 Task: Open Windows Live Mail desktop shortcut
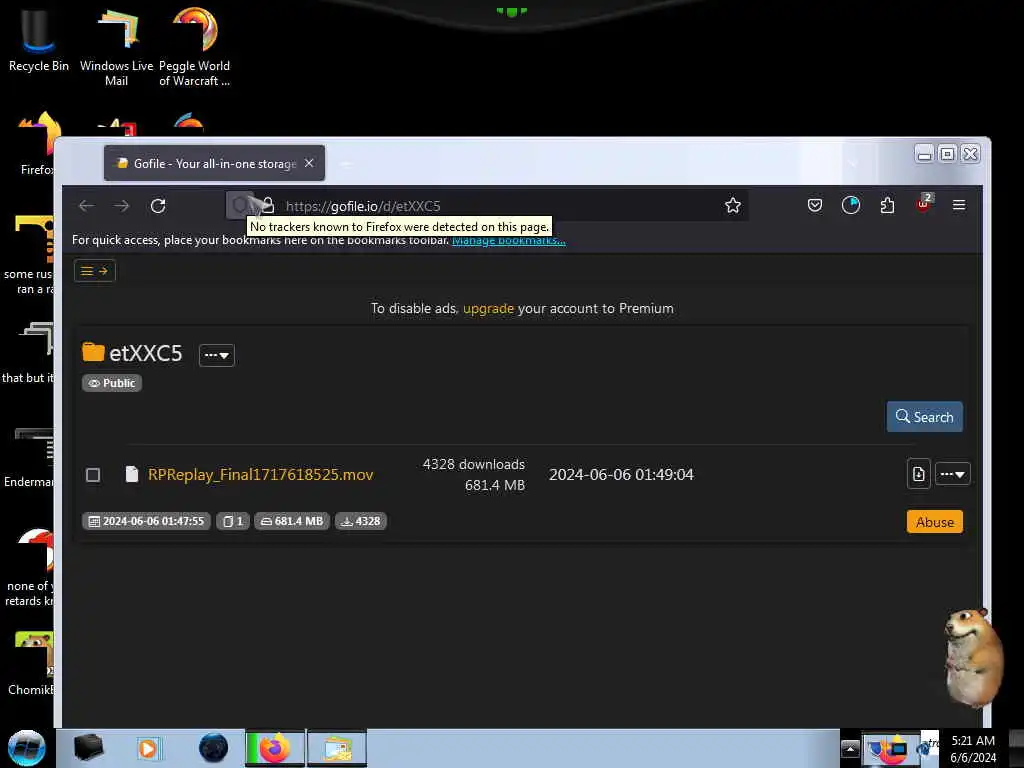click(116, 47)
